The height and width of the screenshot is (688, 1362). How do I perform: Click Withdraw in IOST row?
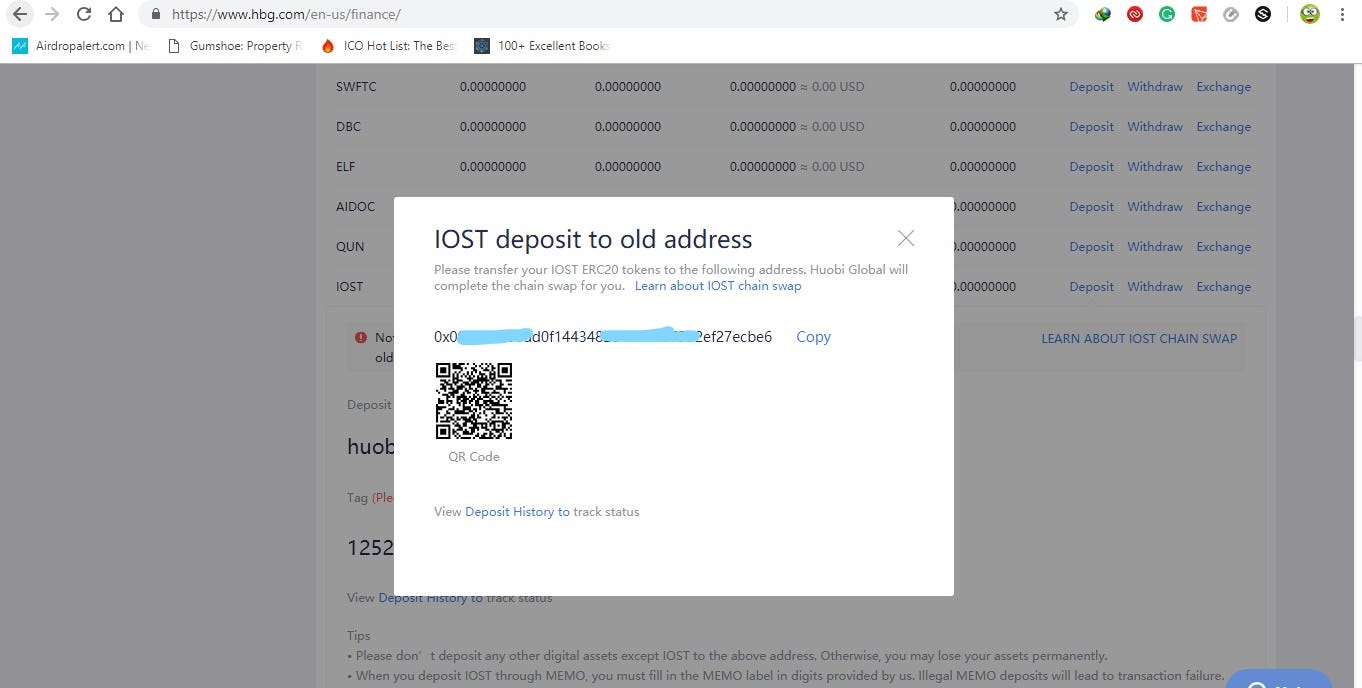(1155, 287)
